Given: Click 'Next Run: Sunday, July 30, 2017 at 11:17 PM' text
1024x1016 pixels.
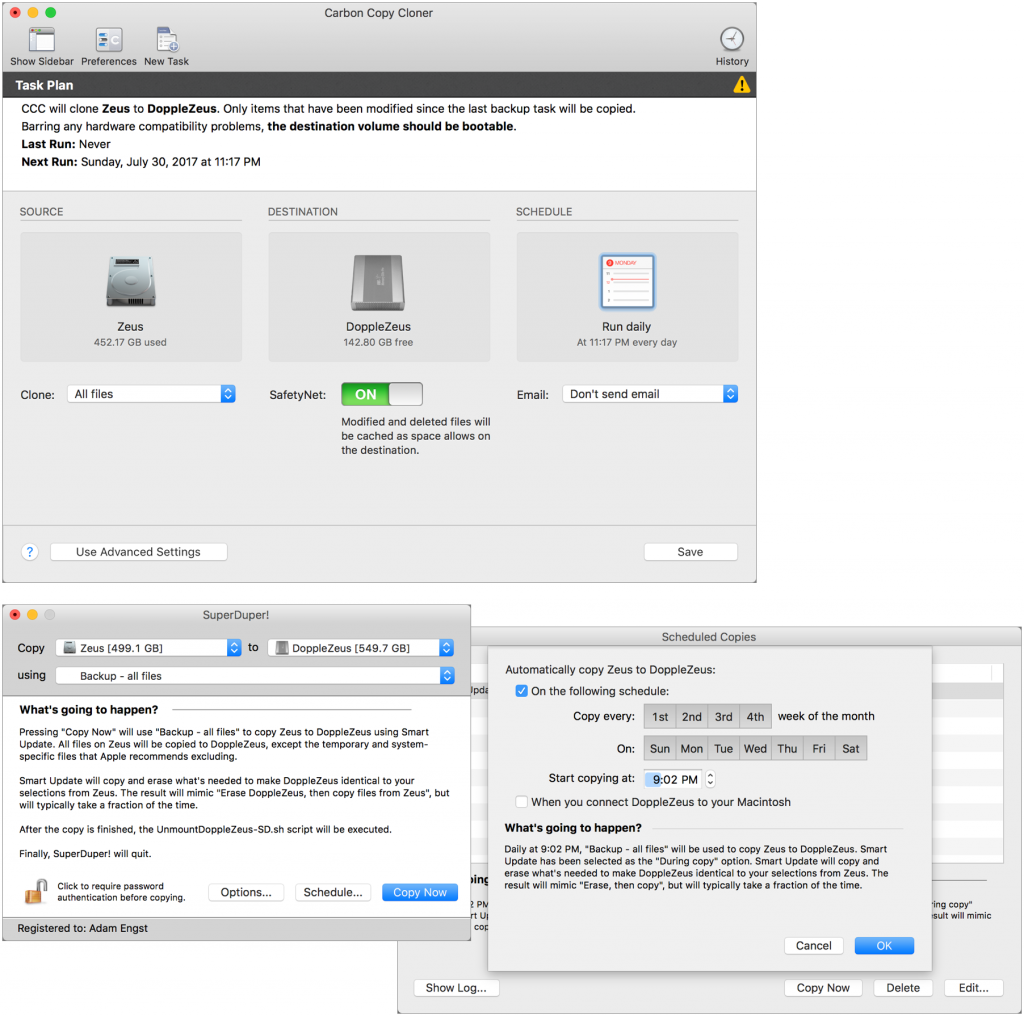Looking at the screenshot, I should coord(141,161).
